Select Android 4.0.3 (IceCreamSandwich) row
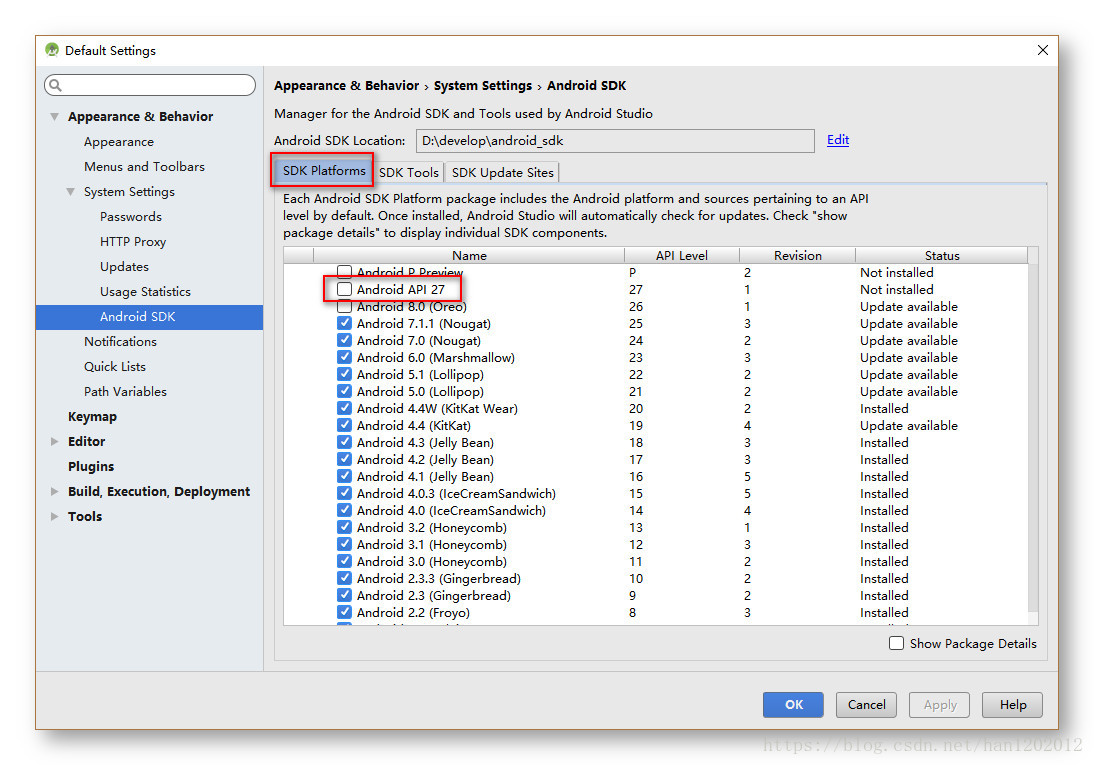Viewport: 1094px width, 765px height. (656, 493)
